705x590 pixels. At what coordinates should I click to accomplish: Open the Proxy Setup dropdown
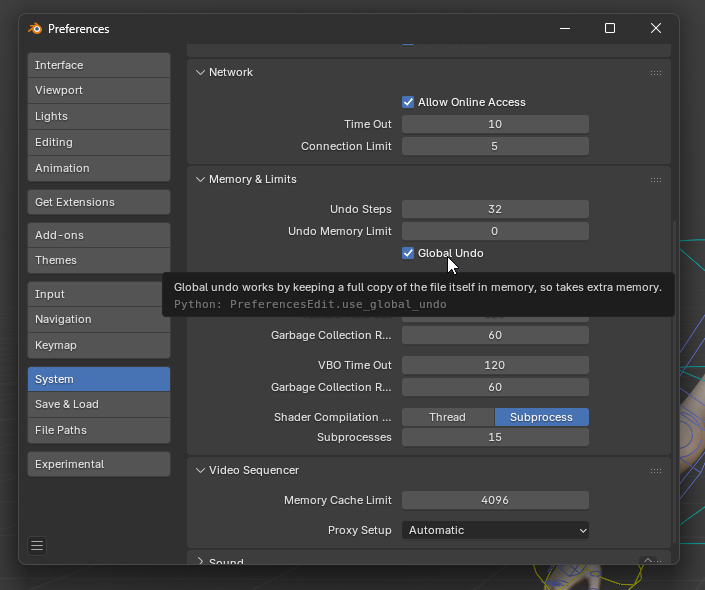pos(495,530)
